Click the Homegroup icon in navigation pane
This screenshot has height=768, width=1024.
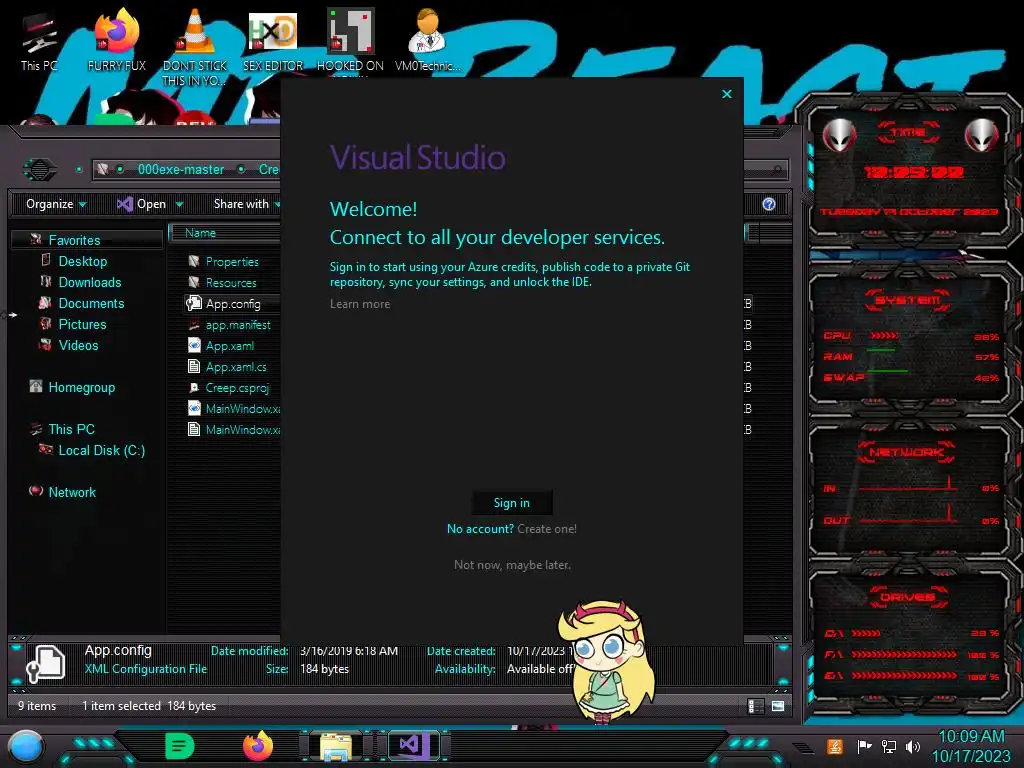[x=36, y=387]
